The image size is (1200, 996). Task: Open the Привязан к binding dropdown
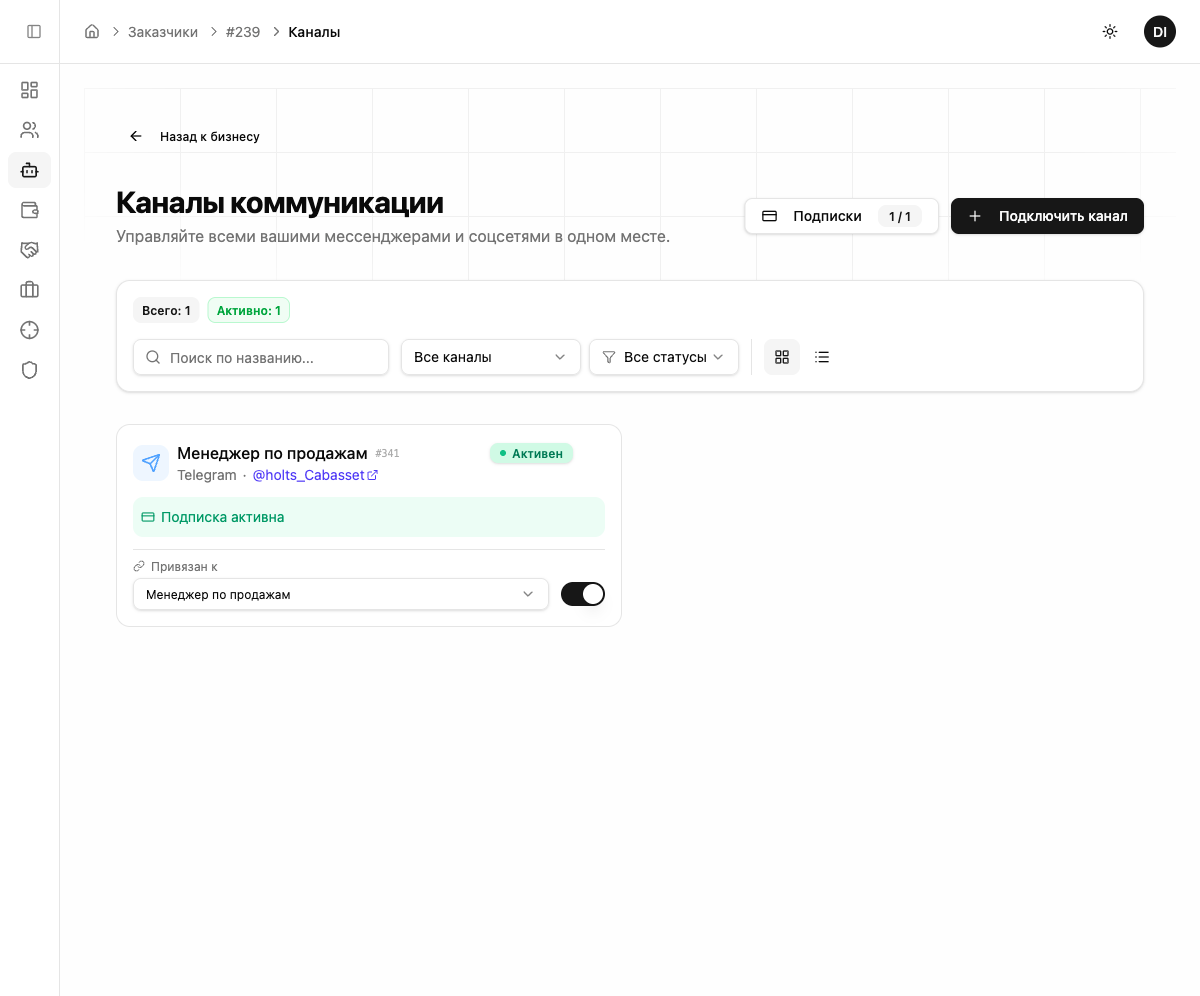340,594
